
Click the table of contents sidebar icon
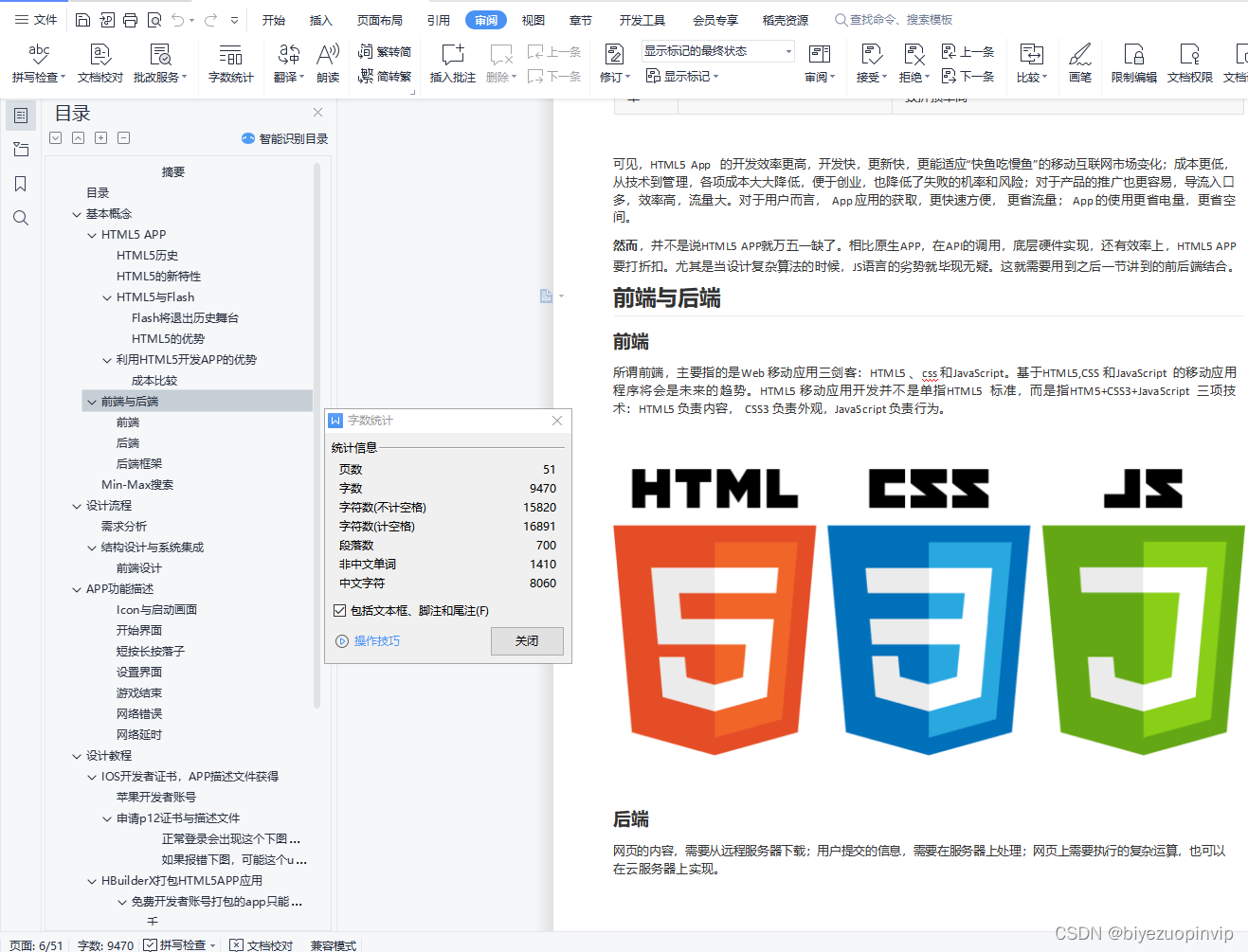click(21, 116)
